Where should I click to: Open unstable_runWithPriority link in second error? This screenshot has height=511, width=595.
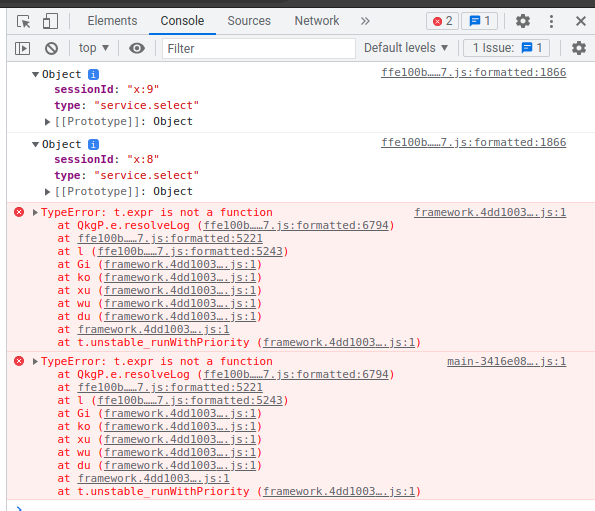(x=339, y=492)
